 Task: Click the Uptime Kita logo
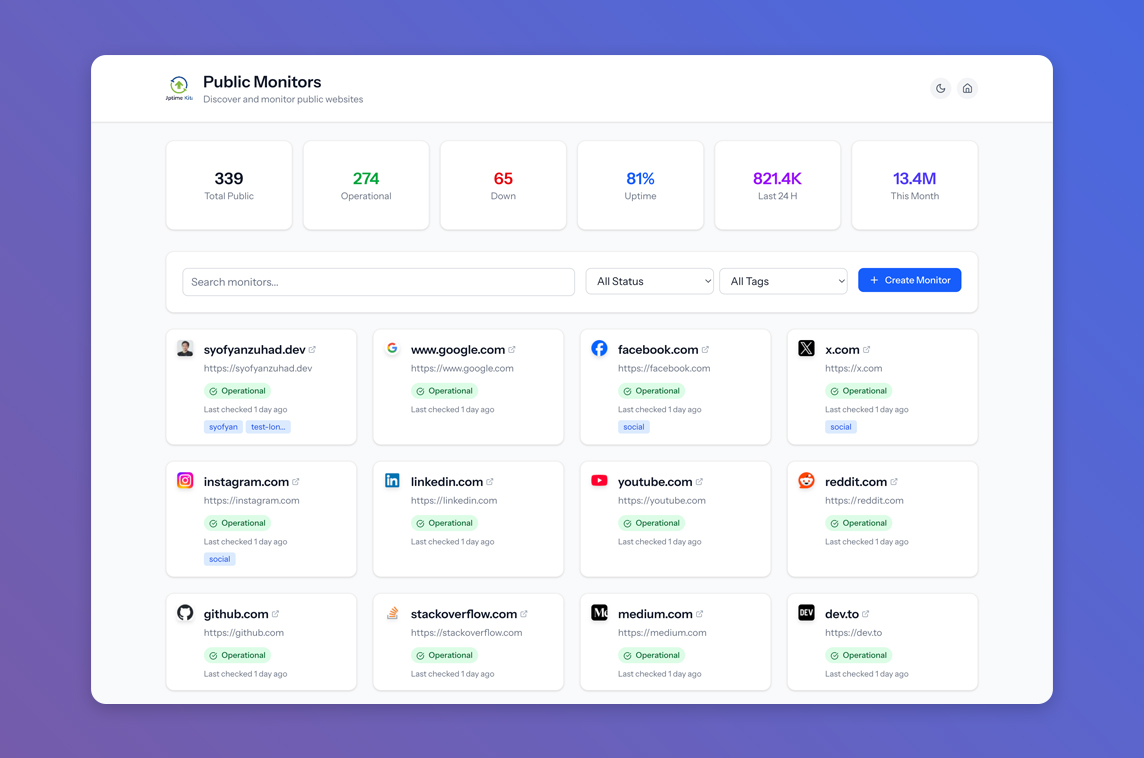point(179,88)
